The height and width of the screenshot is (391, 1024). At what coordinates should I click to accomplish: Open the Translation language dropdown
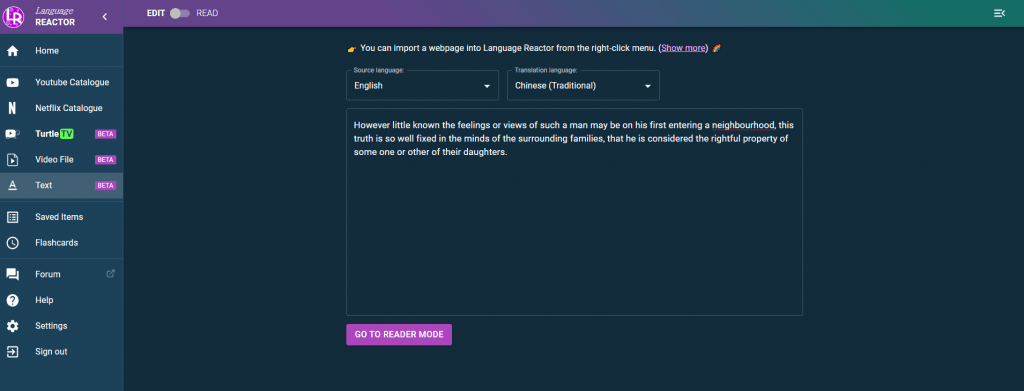pyautogui.click(x=583, y=86)
